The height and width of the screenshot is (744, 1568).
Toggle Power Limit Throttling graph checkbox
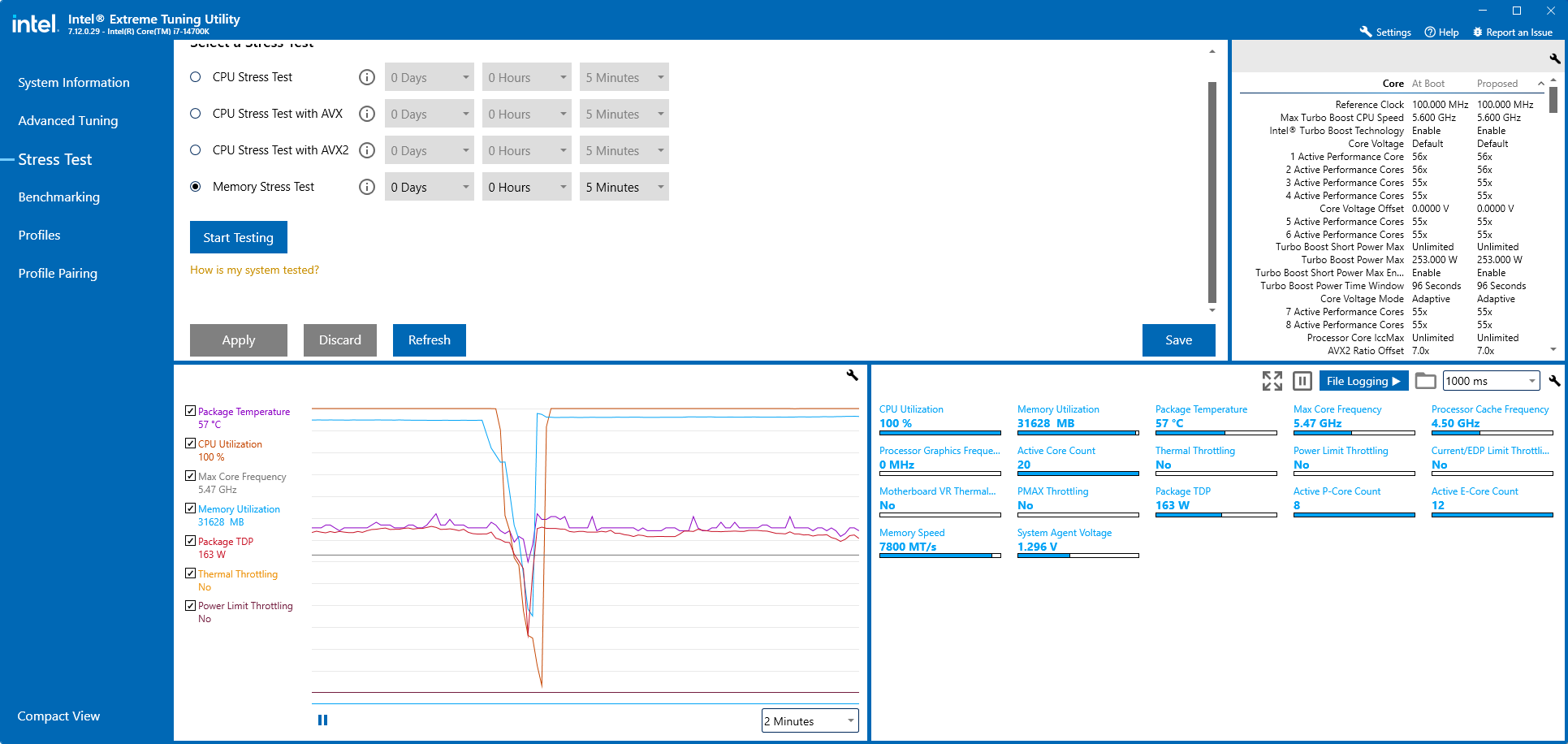click(x=190, y=605)
